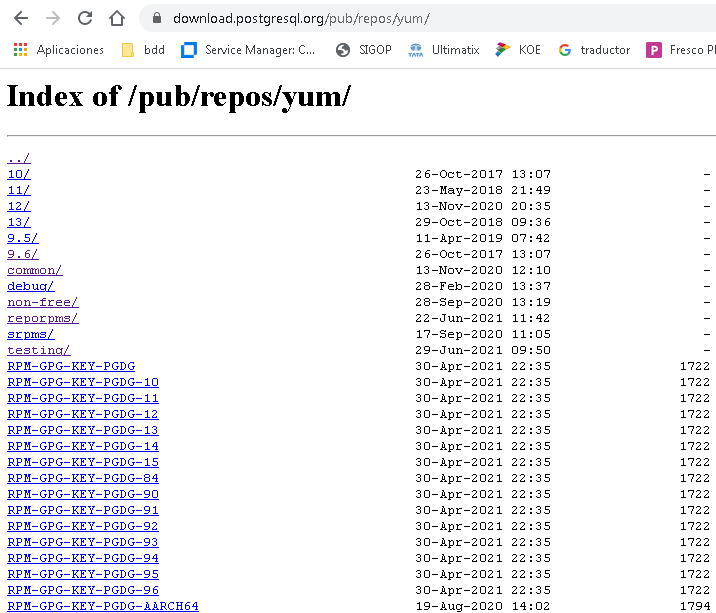This screenshot has height=613, width=716.
Task: Click the browser back arrow
Action: [21, 18]
